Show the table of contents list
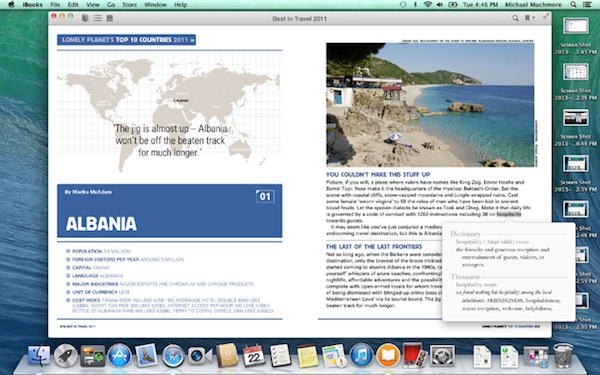The width and height of the screenshot is (600, 375). coord(97,18)
